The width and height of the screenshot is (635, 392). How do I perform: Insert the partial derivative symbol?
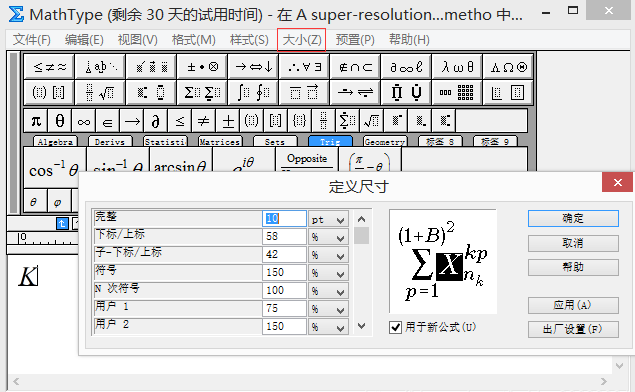tap(156, 121)
